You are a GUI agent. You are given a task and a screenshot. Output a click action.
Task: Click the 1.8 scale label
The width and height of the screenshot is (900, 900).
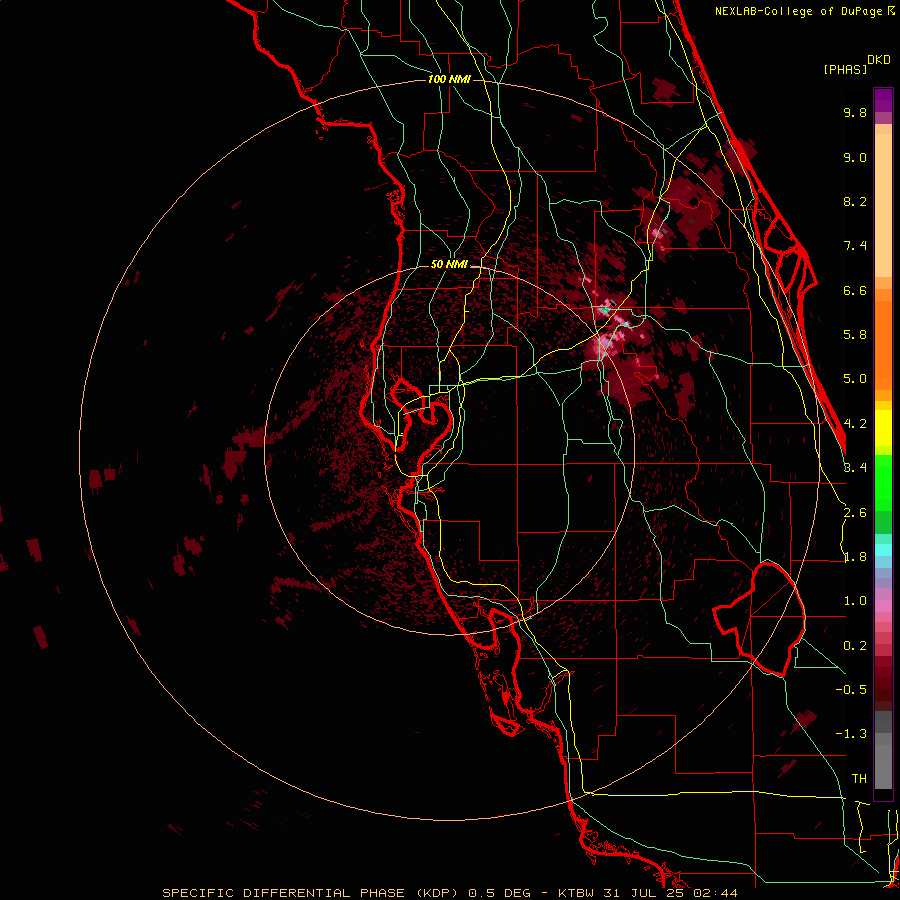[x=855, y=557]
